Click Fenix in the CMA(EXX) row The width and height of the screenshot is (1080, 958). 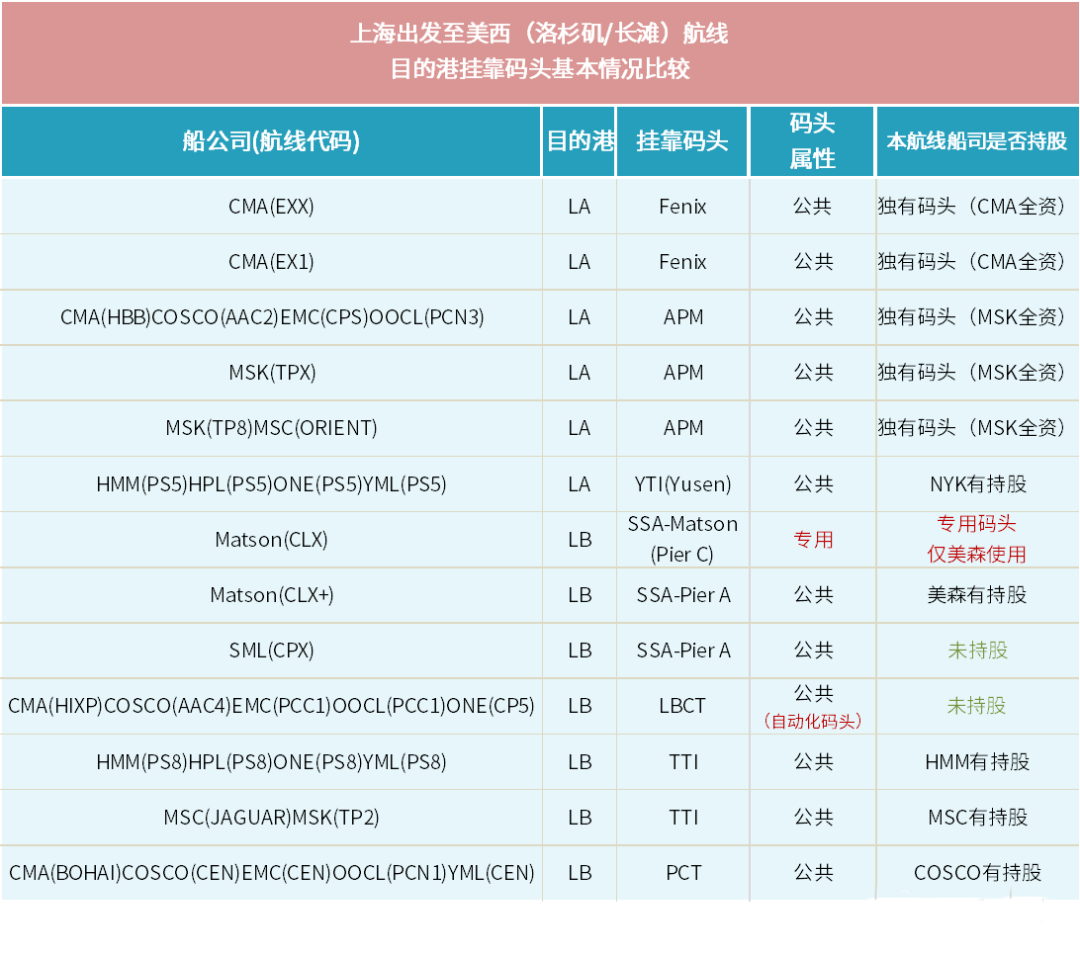point(683,207)
